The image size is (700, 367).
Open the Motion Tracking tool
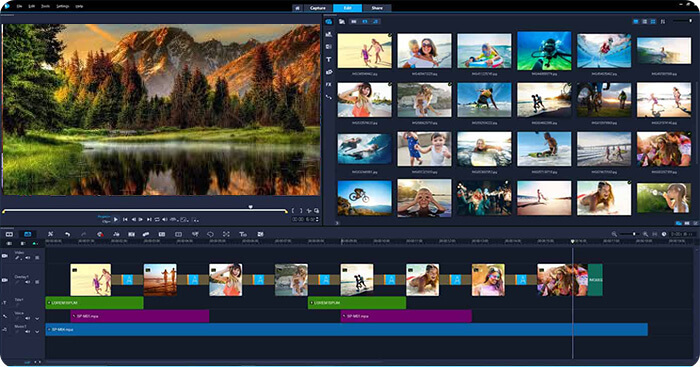pos(146,234)
